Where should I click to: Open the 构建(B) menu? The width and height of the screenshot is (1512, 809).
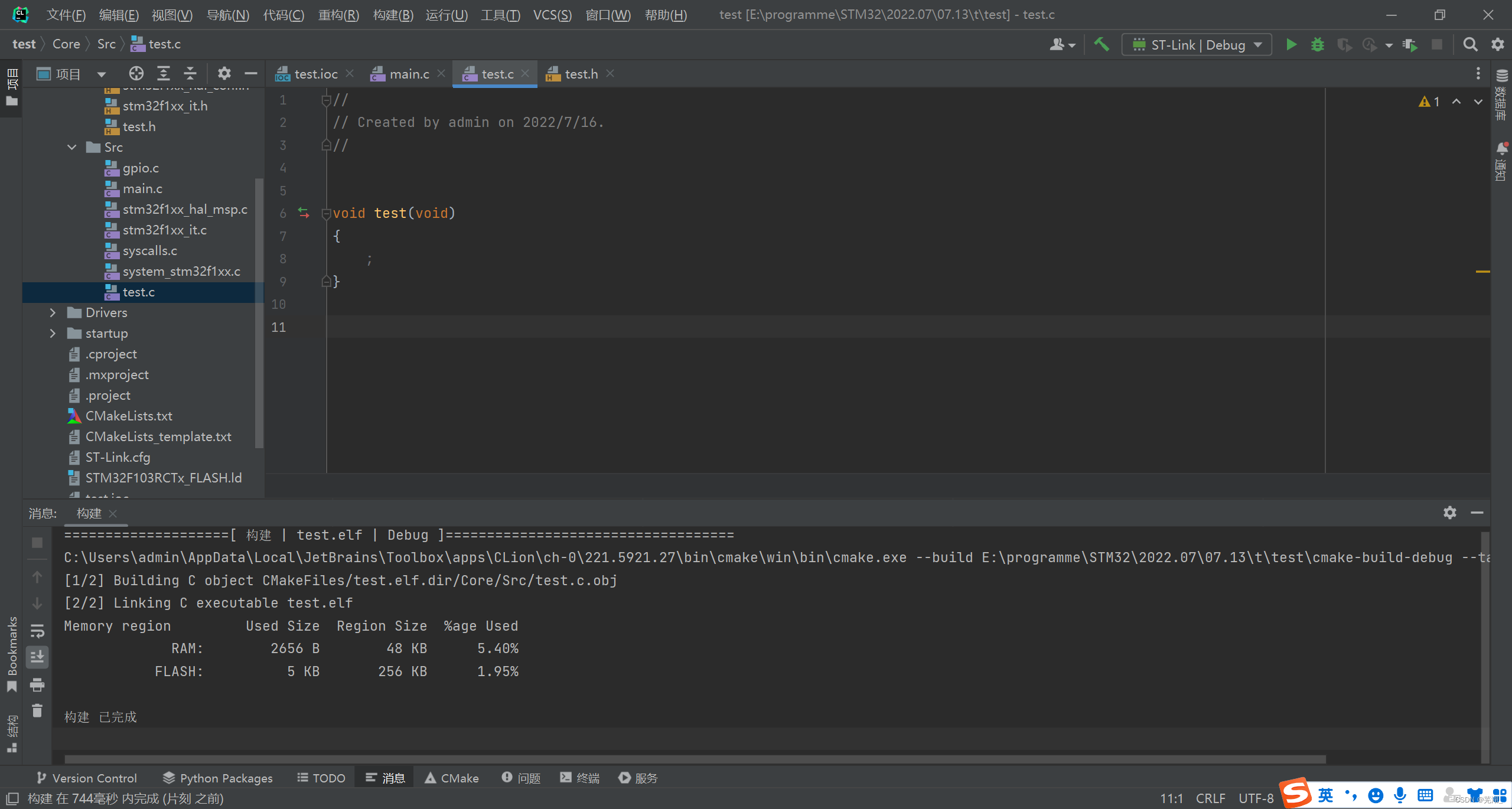click(x=393, y=15)
